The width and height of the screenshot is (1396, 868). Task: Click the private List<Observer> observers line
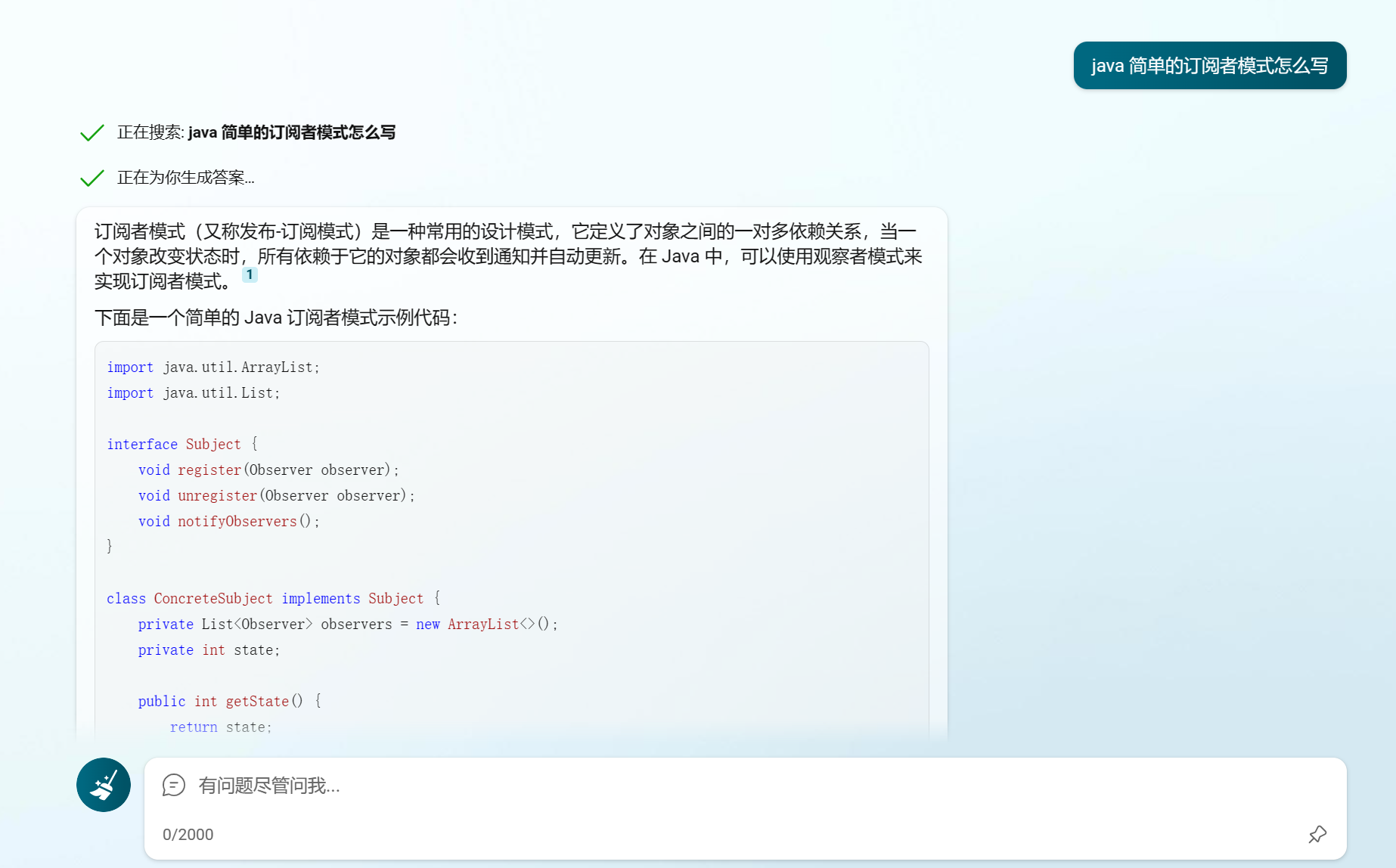[348, 625]
